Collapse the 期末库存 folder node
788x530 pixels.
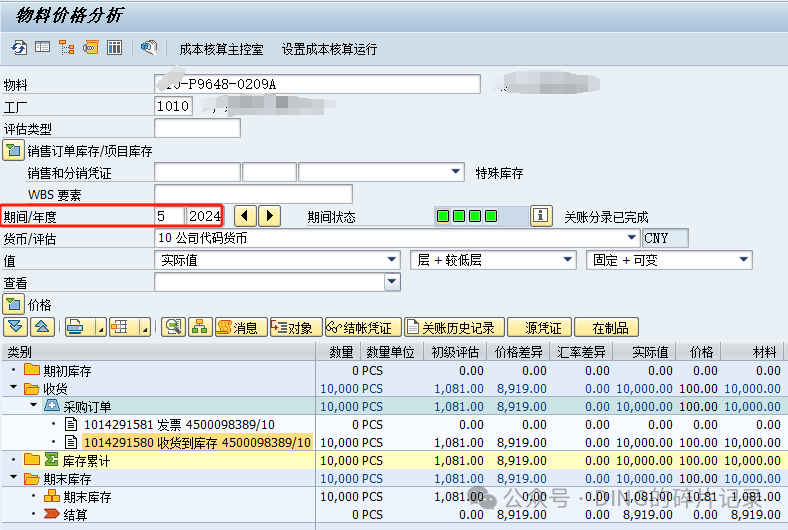pyautogui.click(x=14, y=478)
